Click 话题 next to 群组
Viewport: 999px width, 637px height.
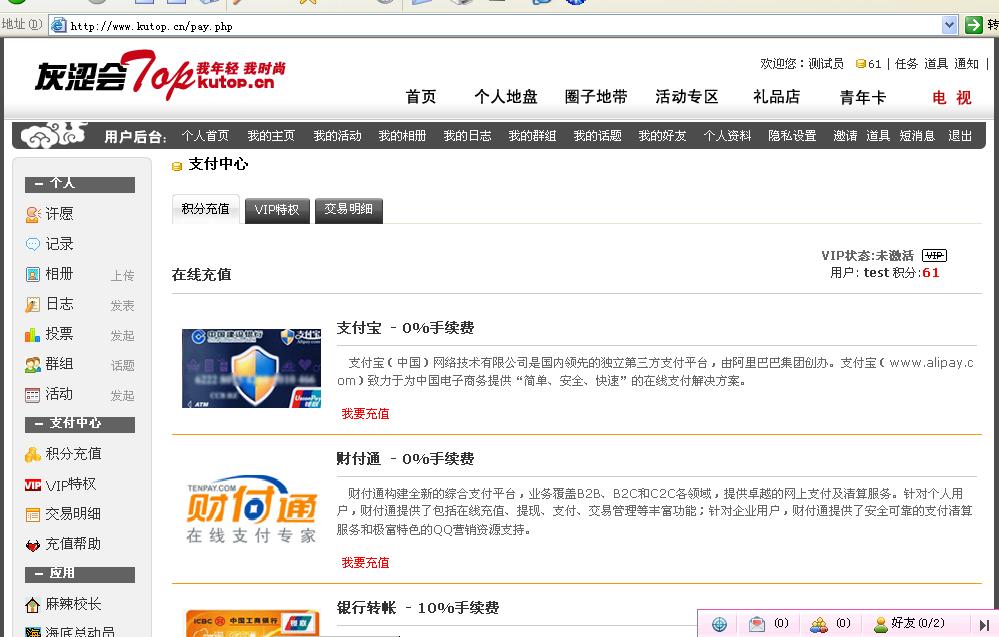coord(122,366)
